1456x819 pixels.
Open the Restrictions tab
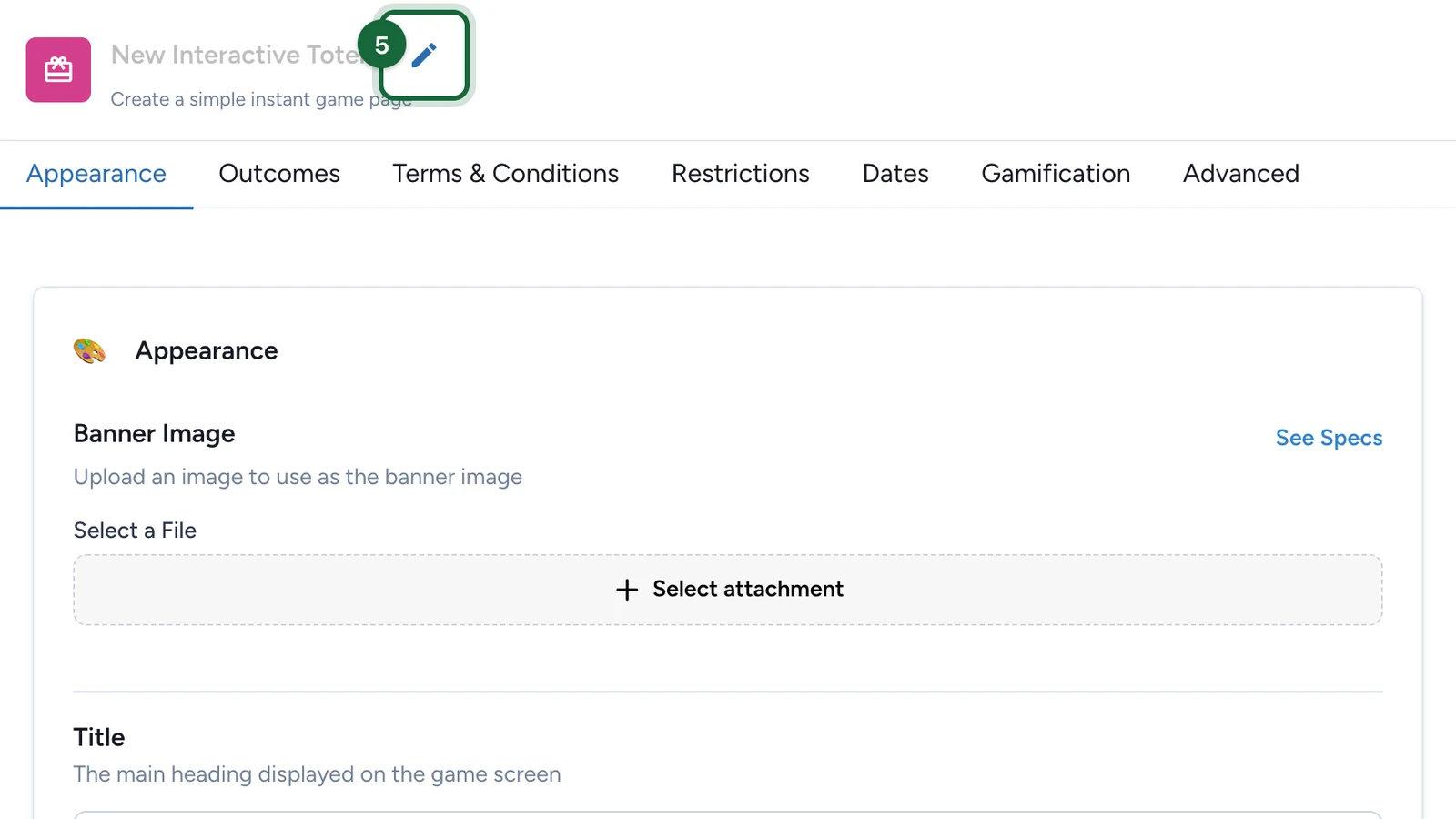click(741, 174)
